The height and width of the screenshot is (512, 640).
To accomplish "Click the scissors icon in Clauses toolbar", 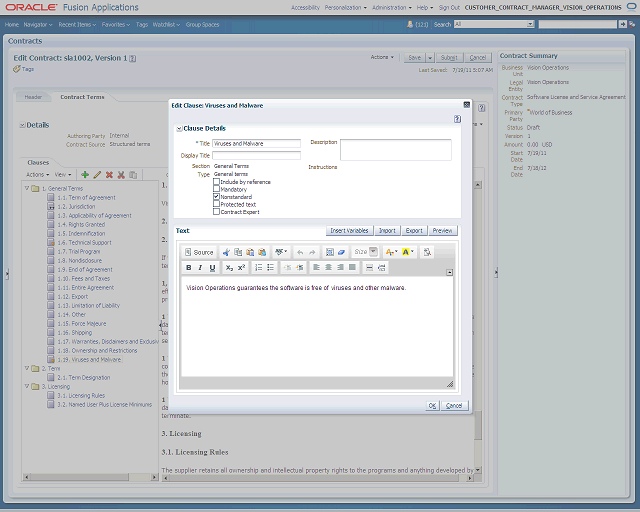I will tap(121, 175).
